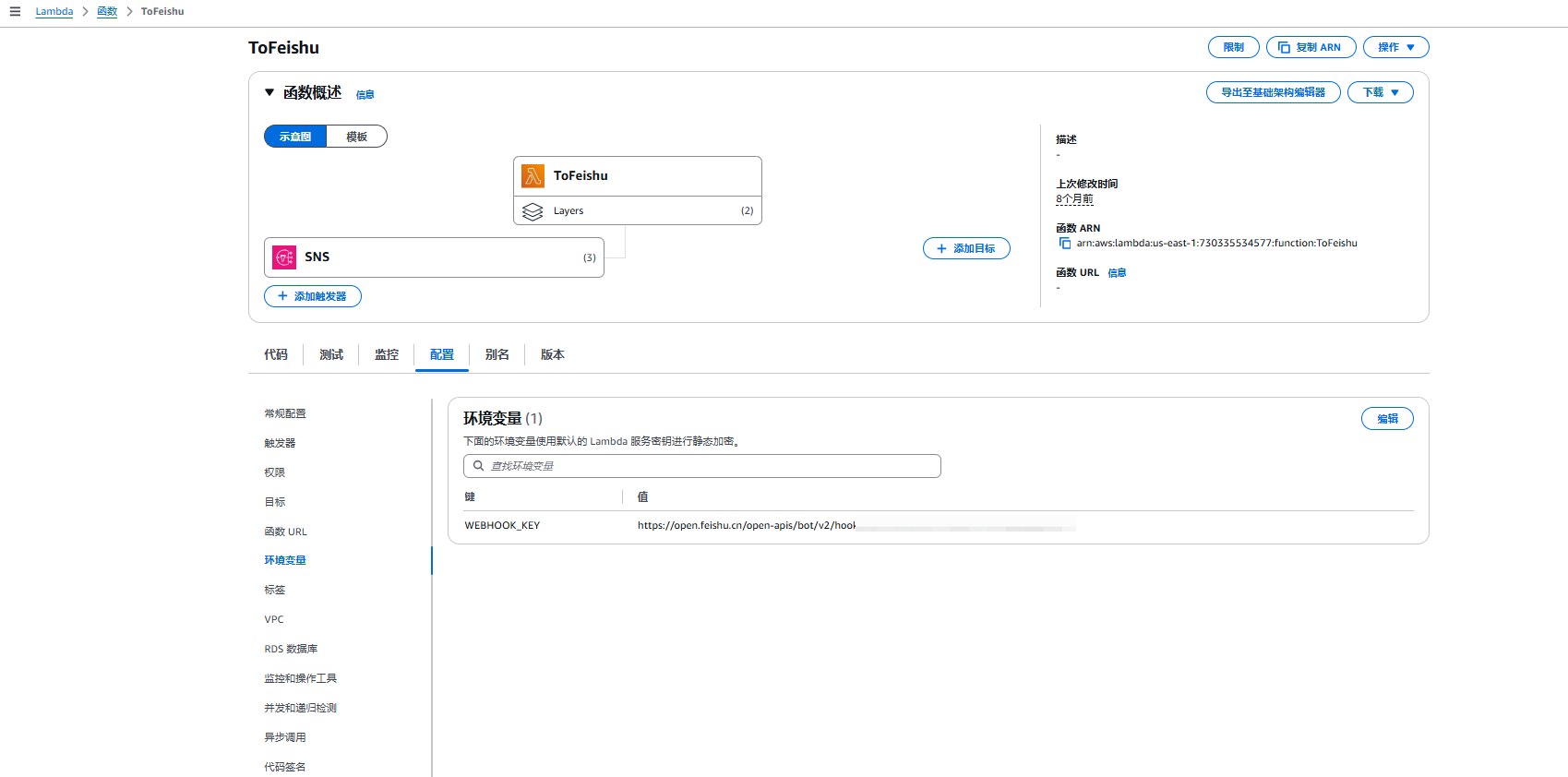Click the 添加目标 button
1568x777 pixels.
(x=966, y=248)
